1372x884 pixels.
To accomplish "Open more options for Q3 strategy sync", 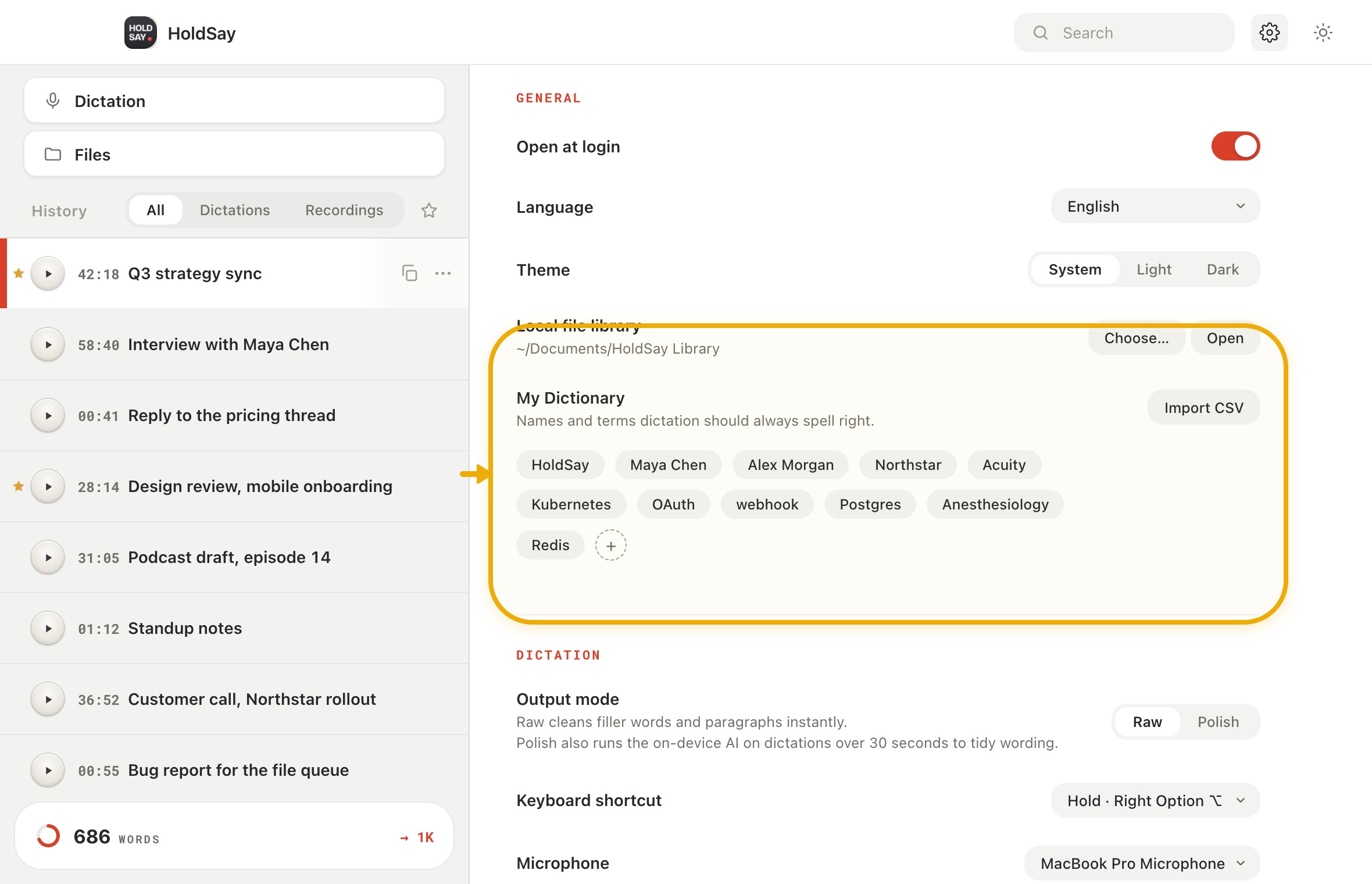I will 443,273.
